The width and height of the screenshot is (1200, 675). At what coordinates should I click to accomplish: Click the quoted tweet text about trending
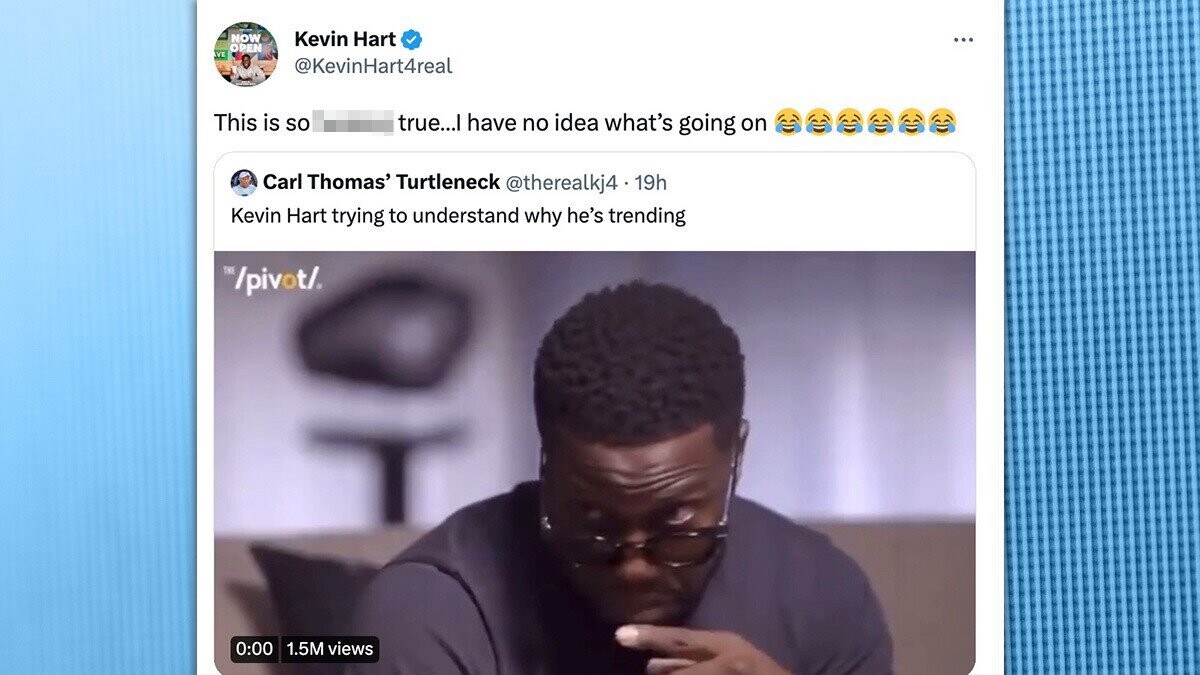point(458,215)
